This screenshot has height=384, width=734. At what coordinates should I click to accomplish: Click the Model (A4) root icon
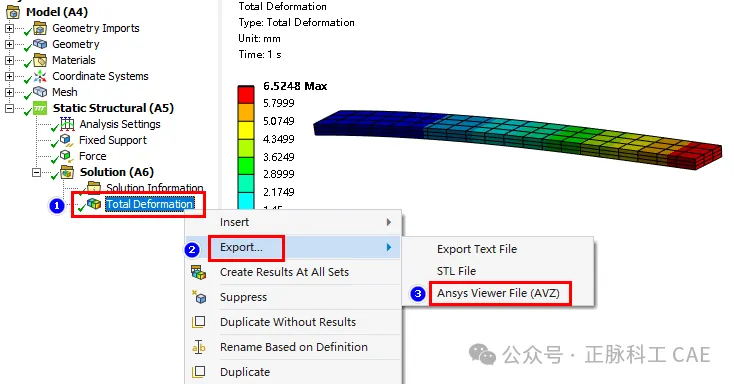click(14, 12)
